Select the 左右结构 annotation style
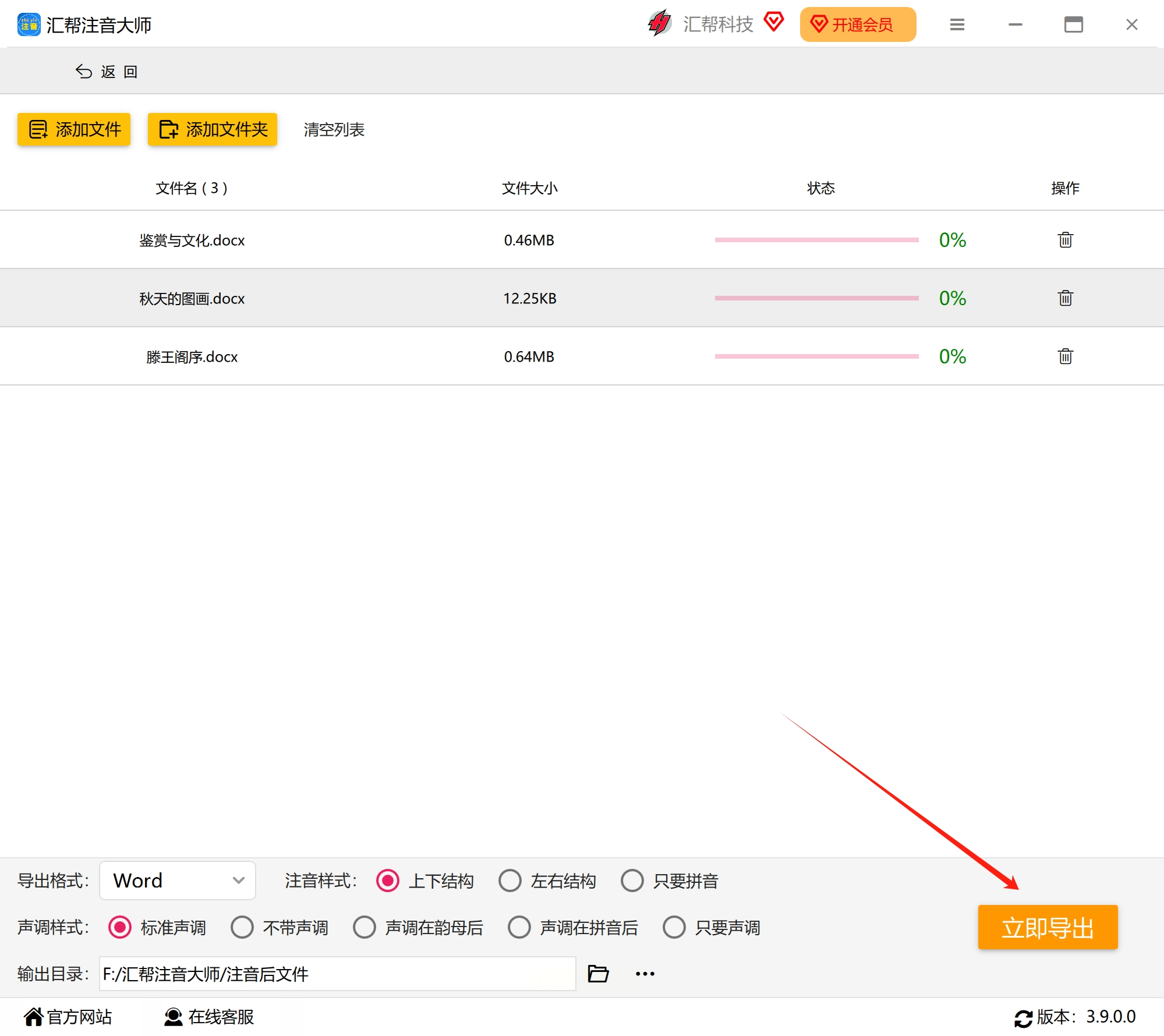This screenshot has height=1036, width=1164. [510, 881]
